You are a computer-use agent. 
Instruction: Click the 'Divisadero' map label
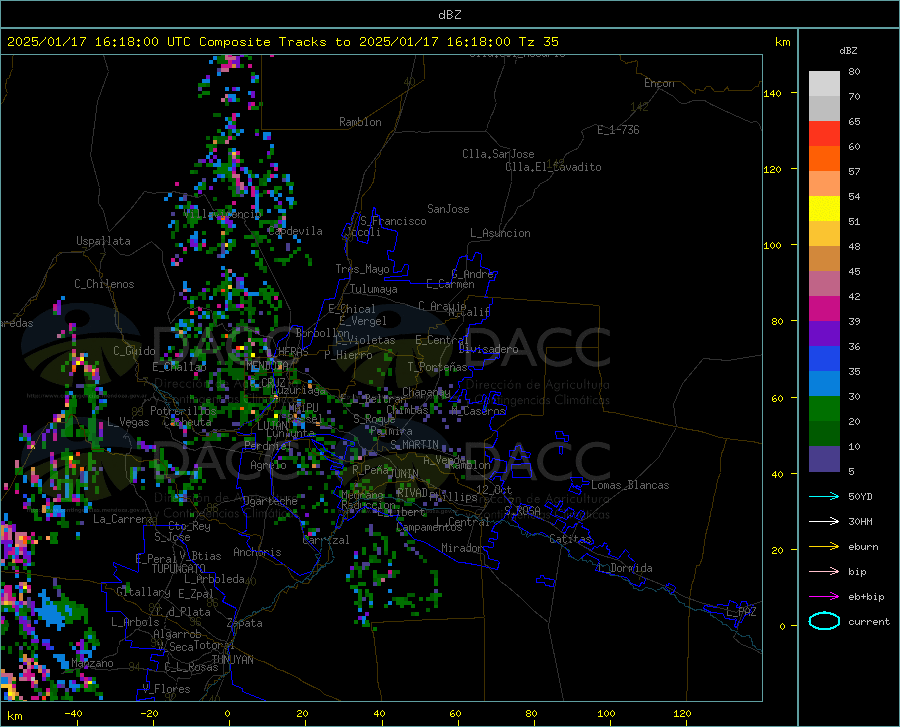[488, 349]
